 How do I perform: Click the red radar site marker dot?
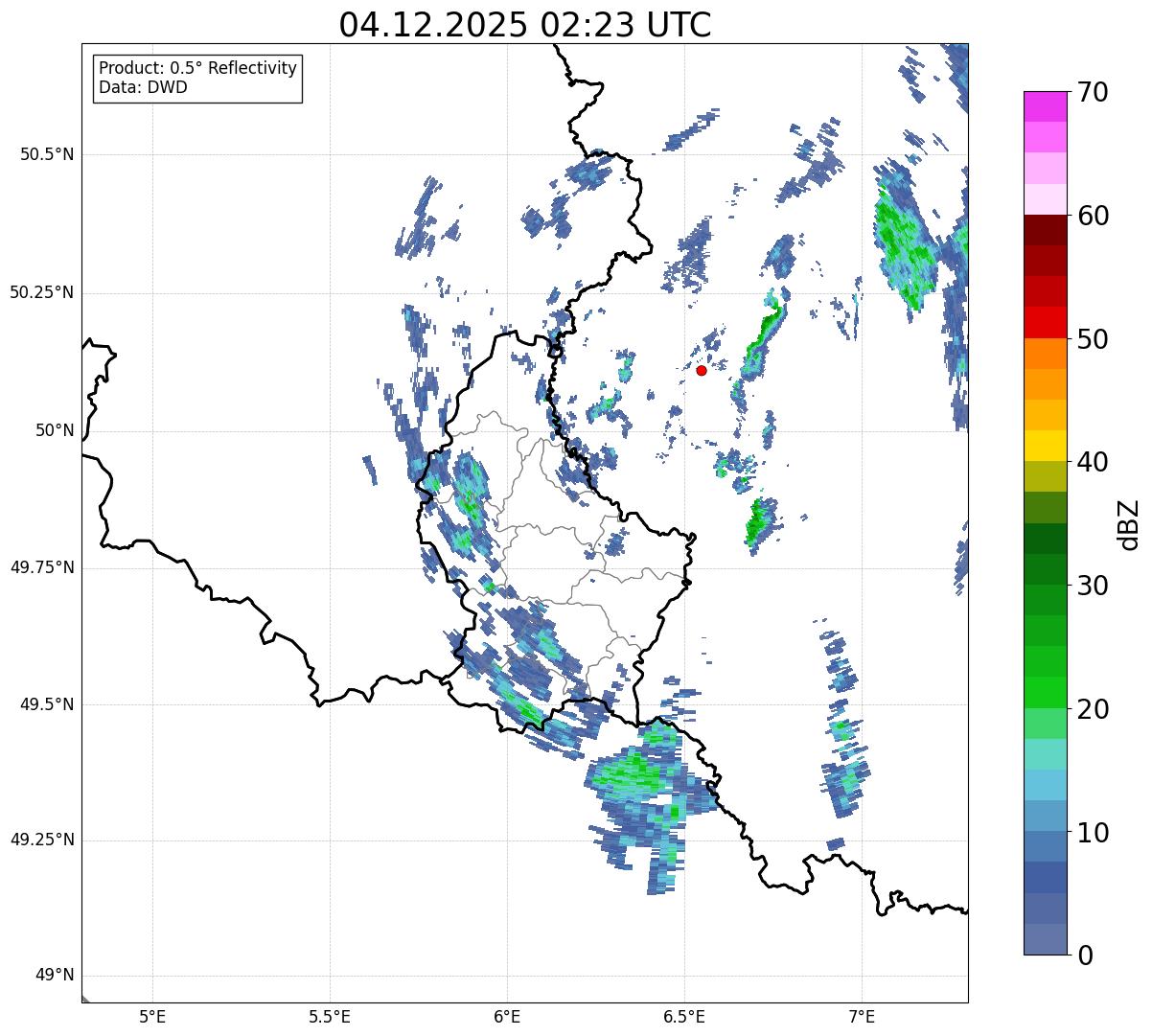point(702,370)
